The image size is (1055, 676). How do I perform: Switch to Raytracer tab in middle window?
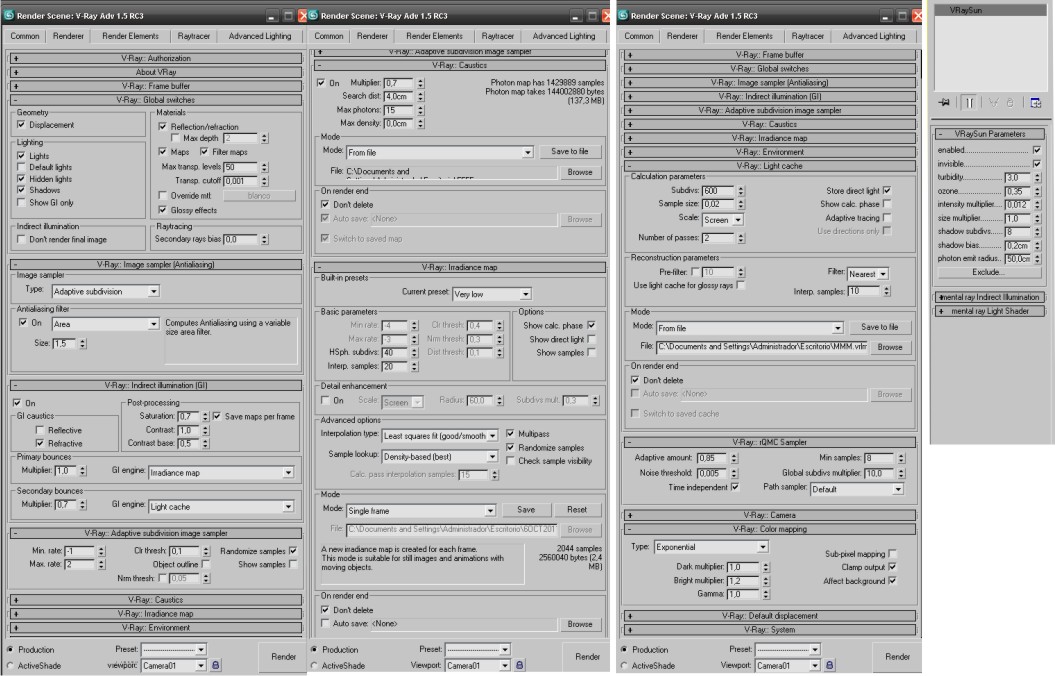point(498,36)
